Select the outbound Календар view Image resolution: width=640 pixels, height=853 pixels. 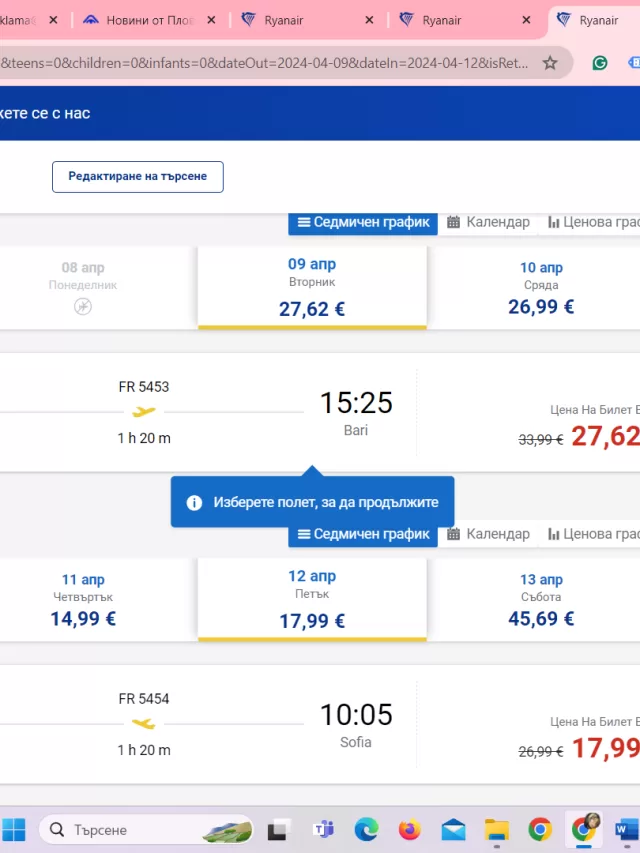pos(488,222)
